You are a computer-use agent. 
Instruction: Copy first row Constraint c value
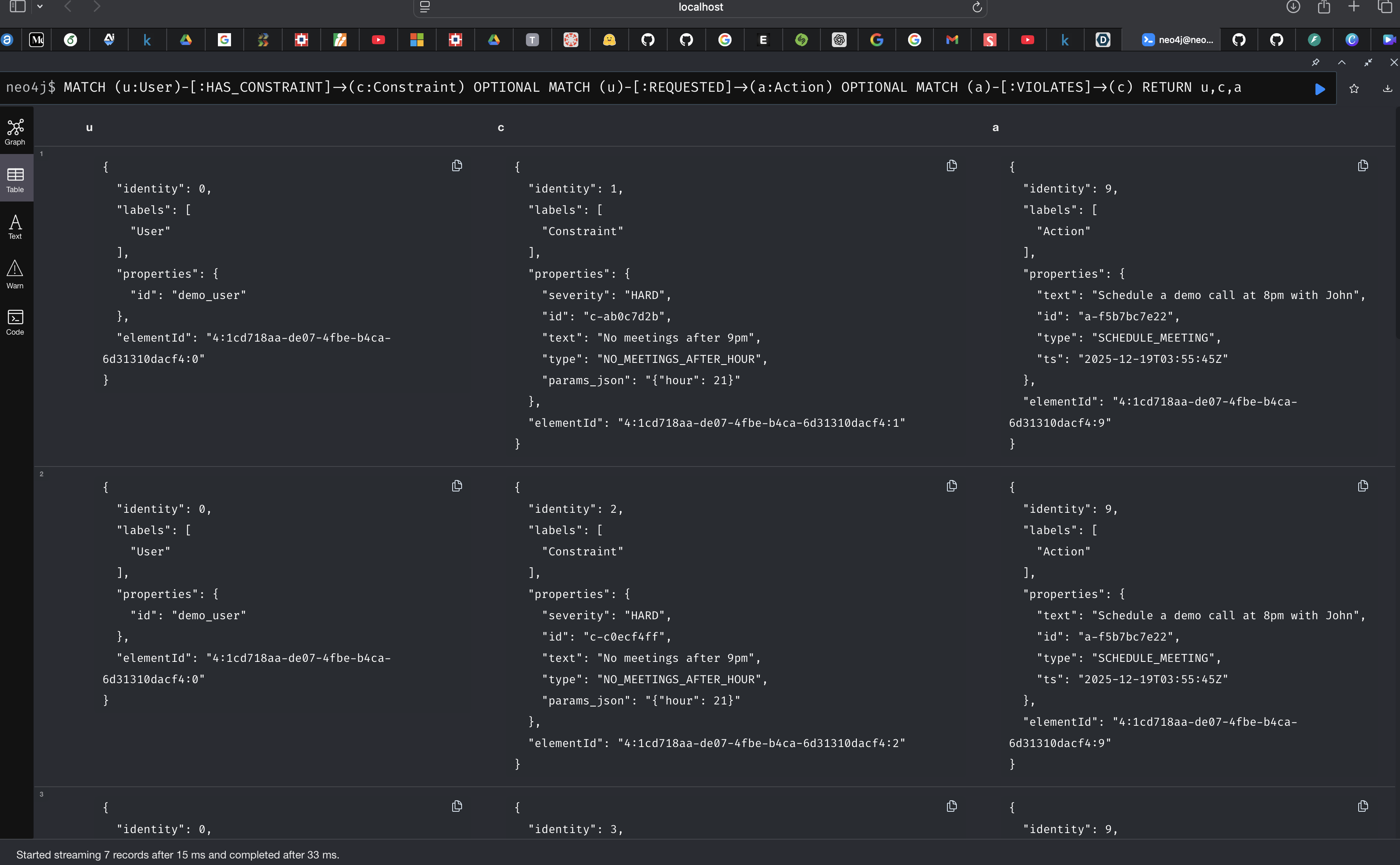(951, 166)
